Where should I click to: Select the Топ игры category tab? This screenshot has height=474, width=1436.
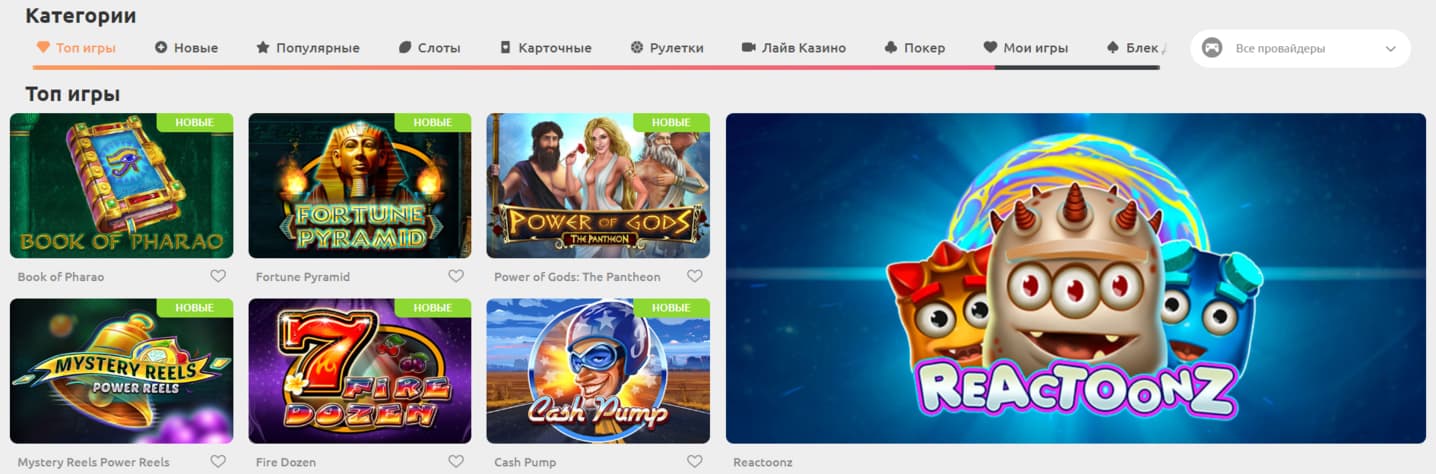coord(76,47)
